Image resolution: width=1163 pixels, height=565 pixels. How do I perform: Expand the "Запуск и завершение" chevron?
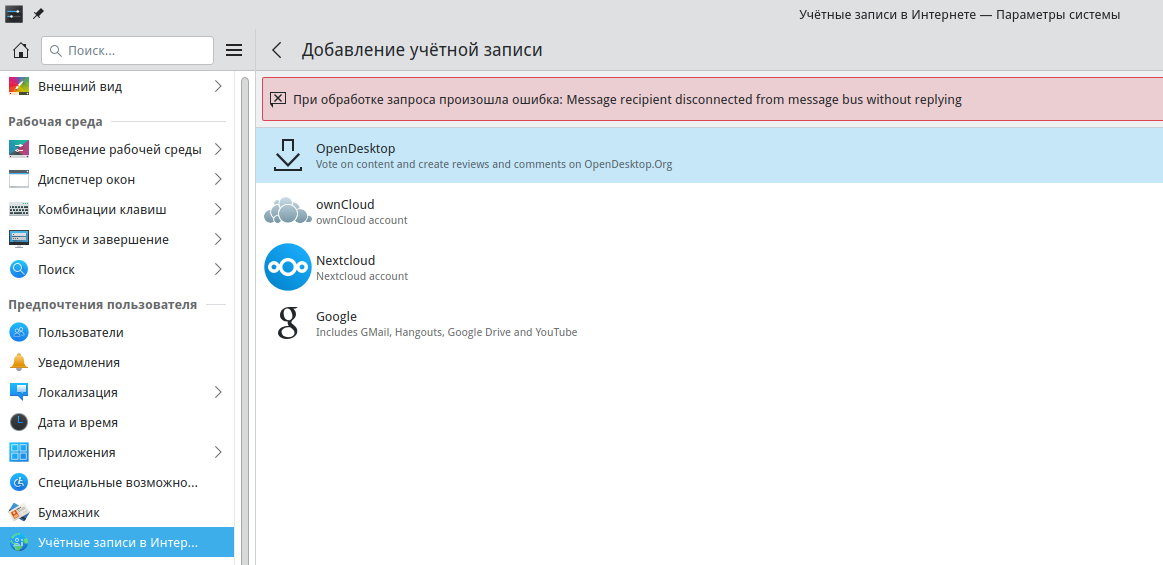[218, 239]
